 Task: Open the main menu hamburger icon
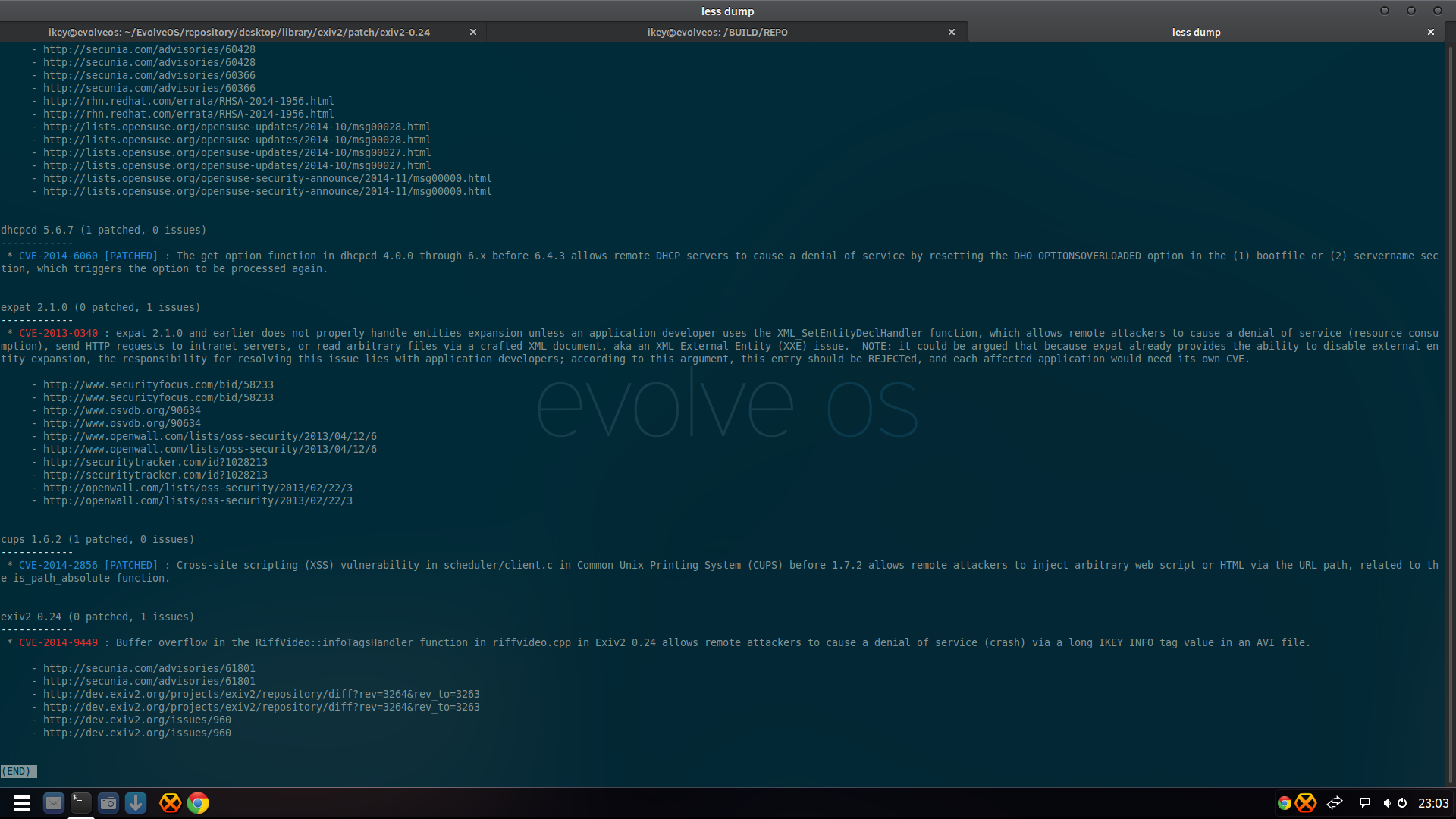[x=22, y=803]
